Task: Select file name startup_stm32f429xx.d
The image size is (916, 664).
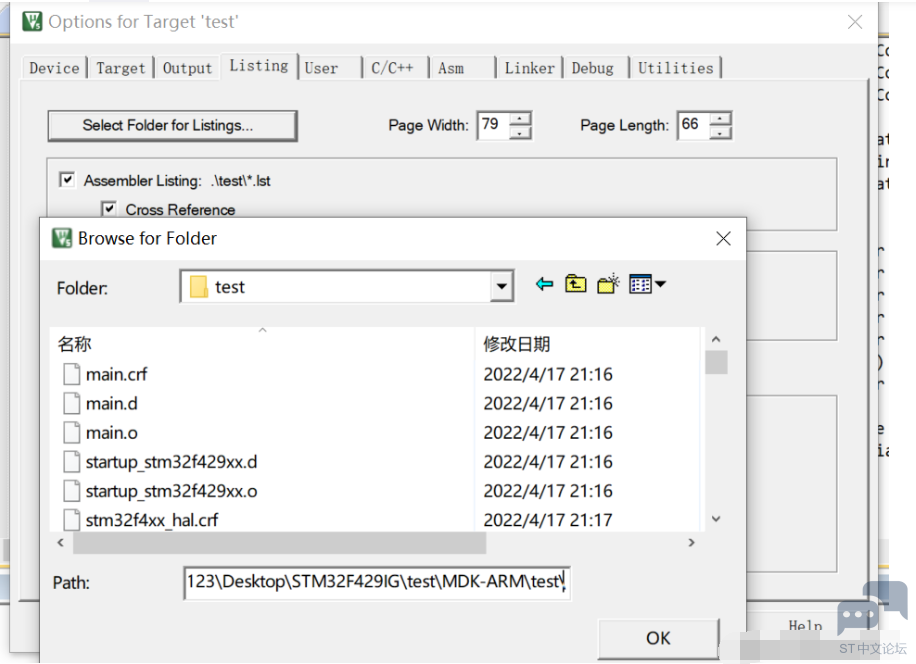Action: click(171, 461)
